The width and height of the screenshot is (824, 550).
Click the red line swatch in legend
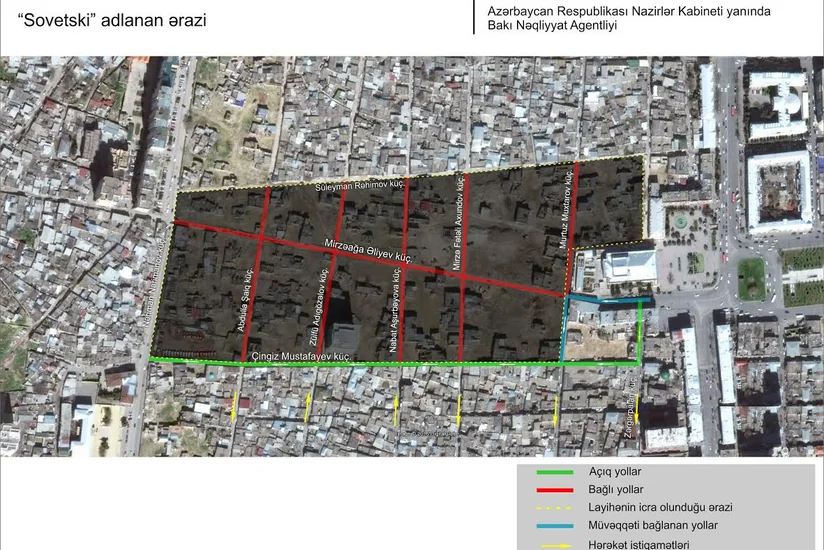tap(554, 490)
